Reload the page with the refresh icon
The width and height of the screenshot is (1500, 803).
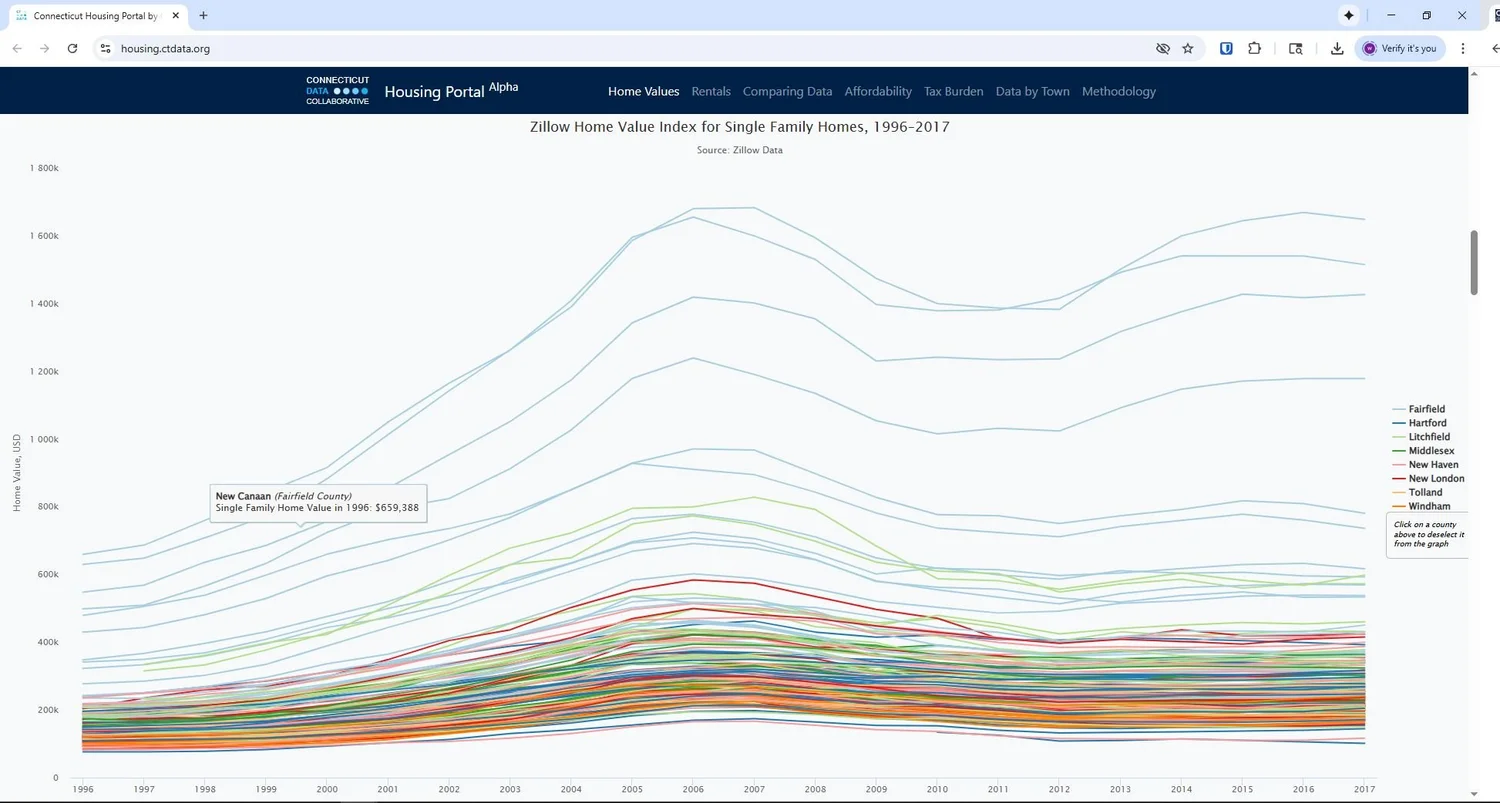71,48
